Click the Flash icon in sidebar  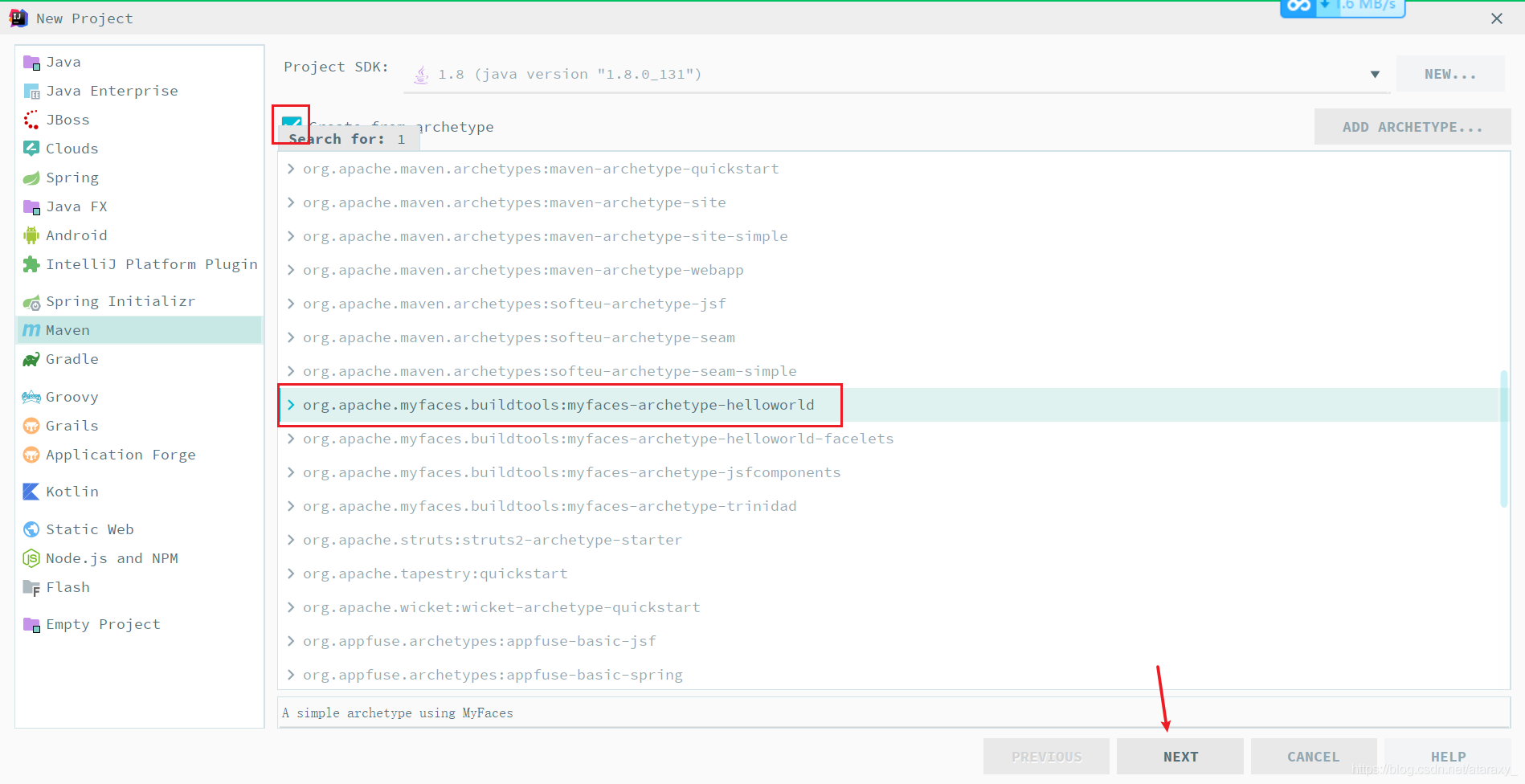pos(31,588)
